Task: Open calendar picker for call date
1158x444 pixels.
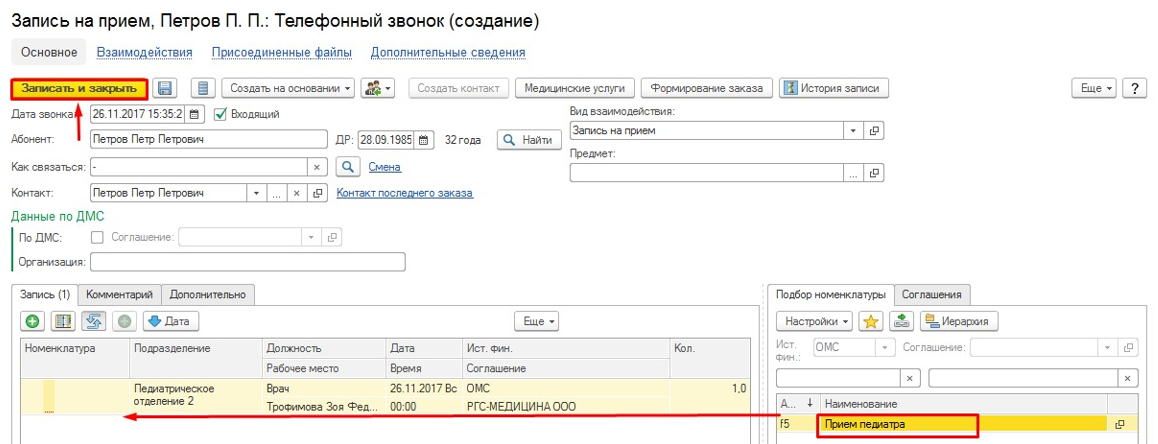Action: [x=195, y=114]
